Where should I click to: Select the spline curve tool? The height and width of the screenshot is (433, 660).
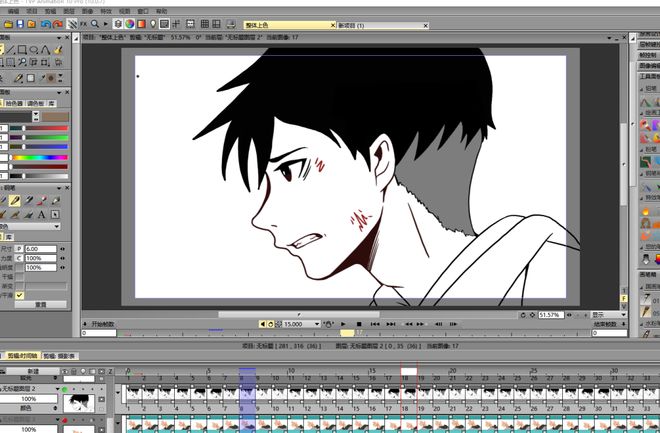coord(45,50)
